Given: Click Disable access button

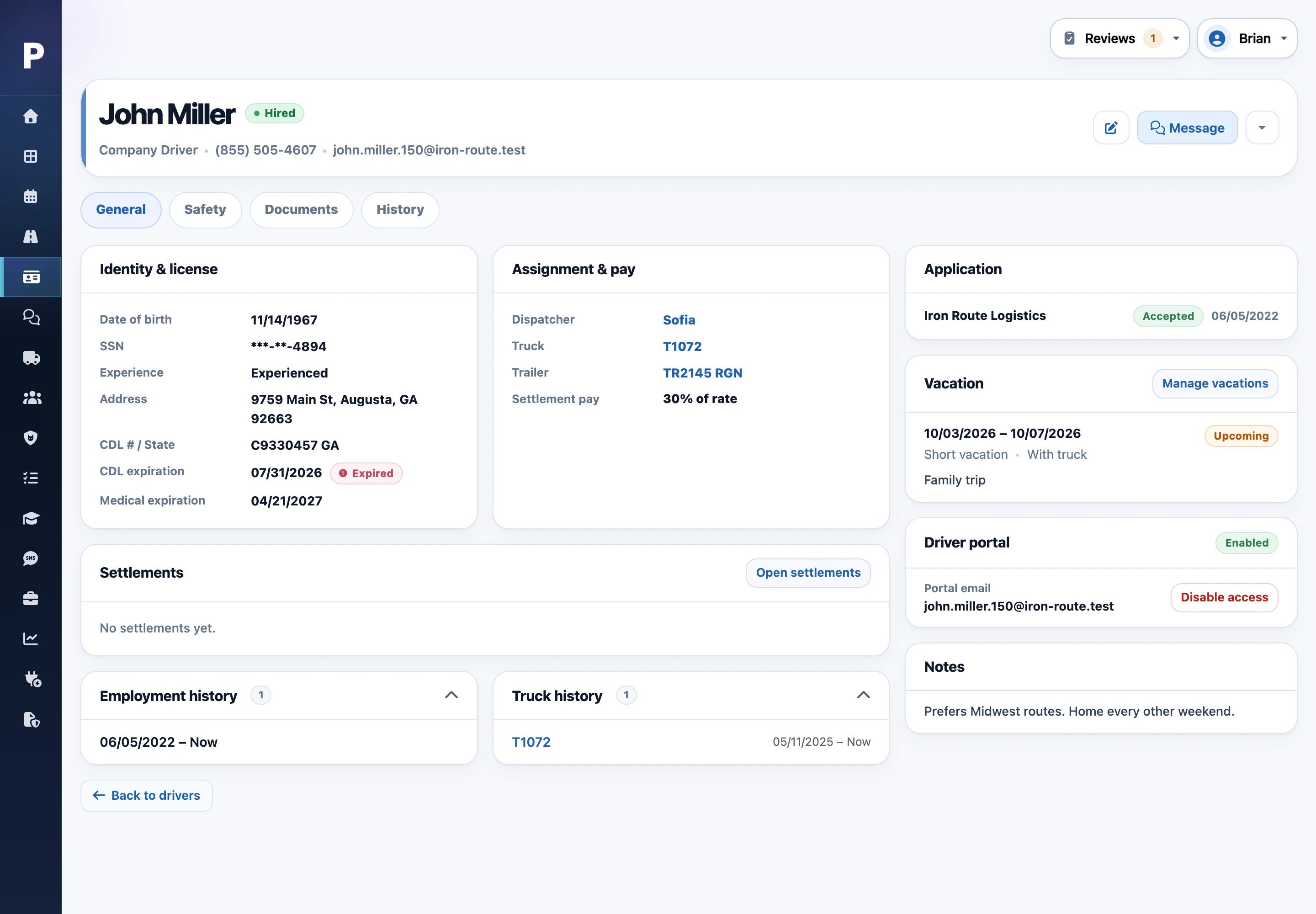Looking at the screenshot, I should click(1224, 597).
